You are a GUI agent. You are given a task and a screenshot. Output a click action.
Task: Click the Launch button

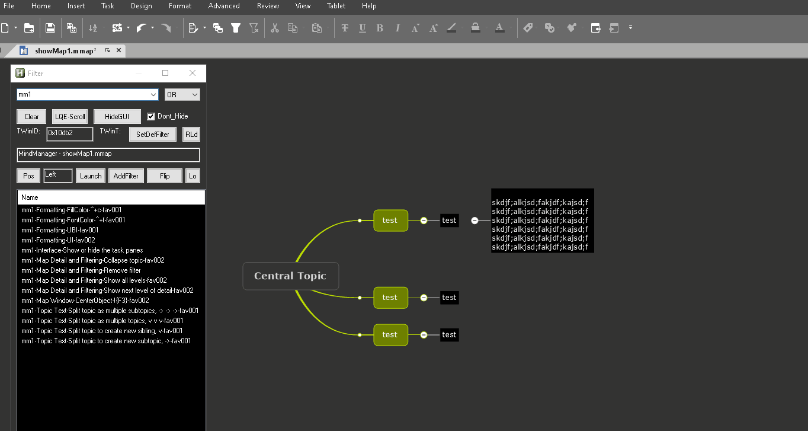coord(91,176)
